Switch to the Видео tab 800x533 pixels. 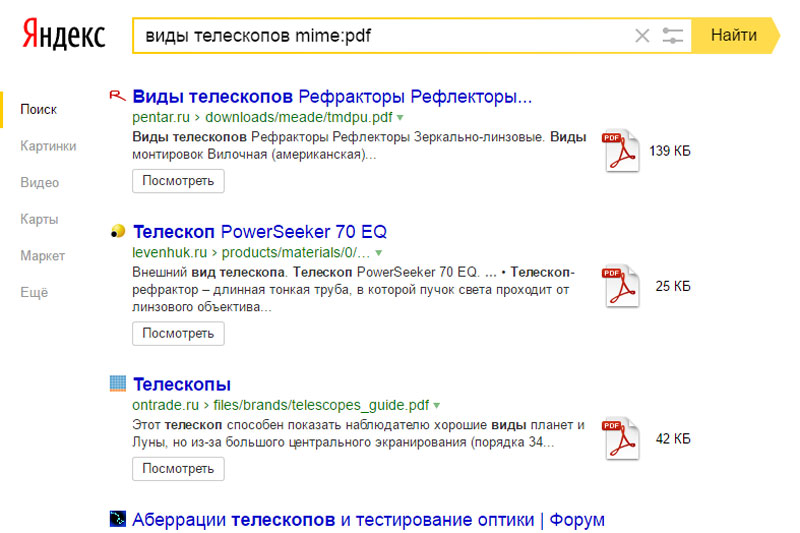(40, 183)
